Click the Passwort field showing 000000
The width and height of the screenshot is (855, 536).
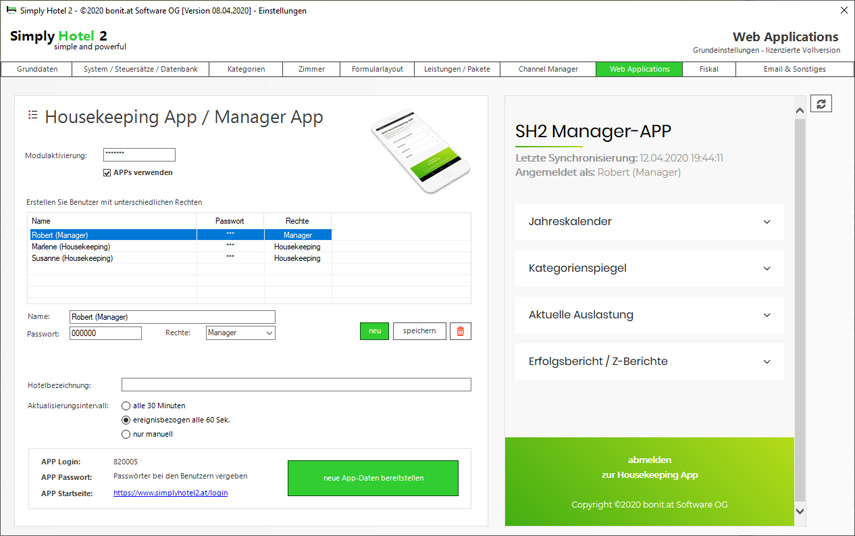(x=105, y=333)
